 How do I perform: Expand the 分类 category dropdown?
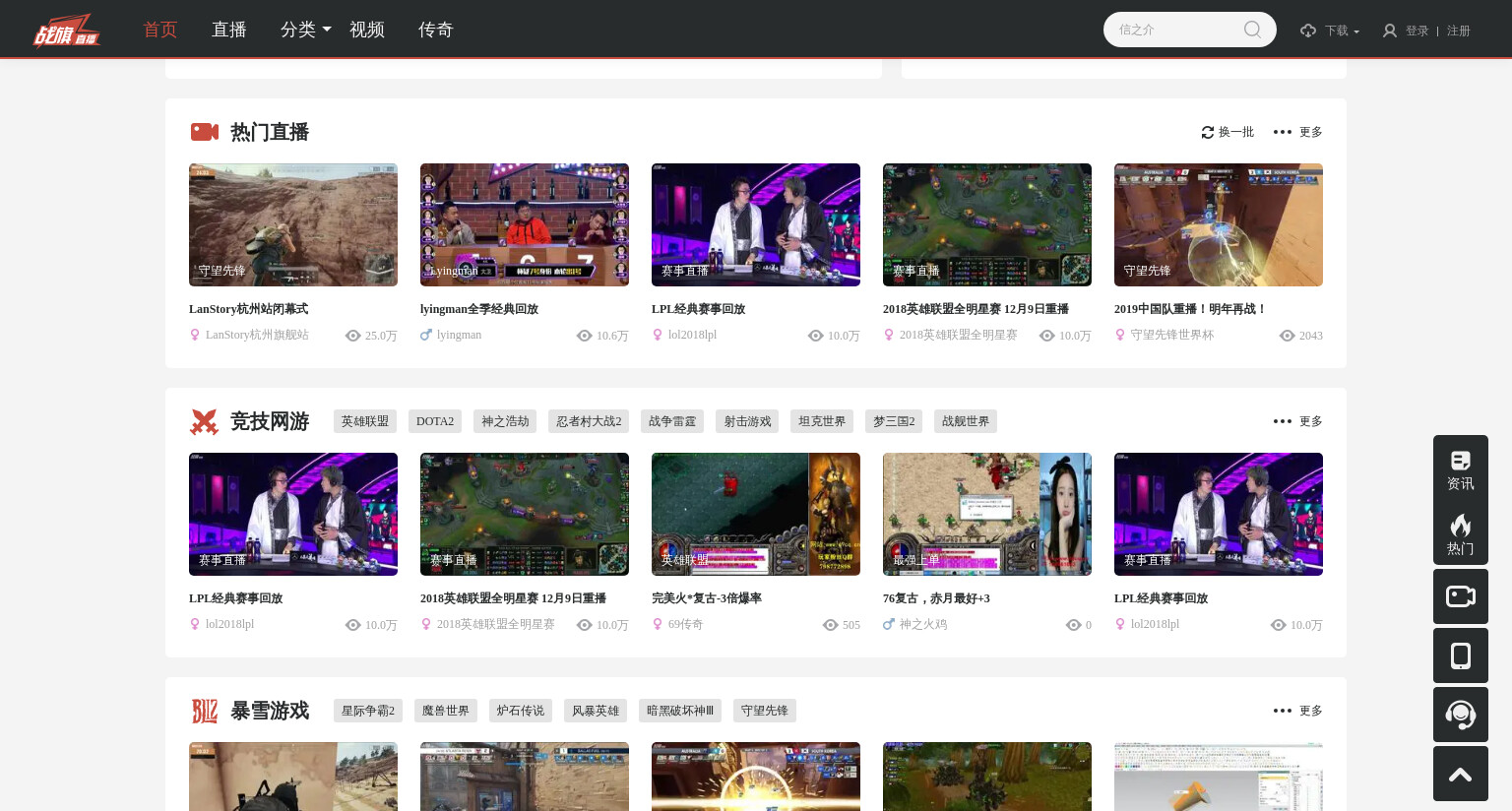click(x=306, y=30)
